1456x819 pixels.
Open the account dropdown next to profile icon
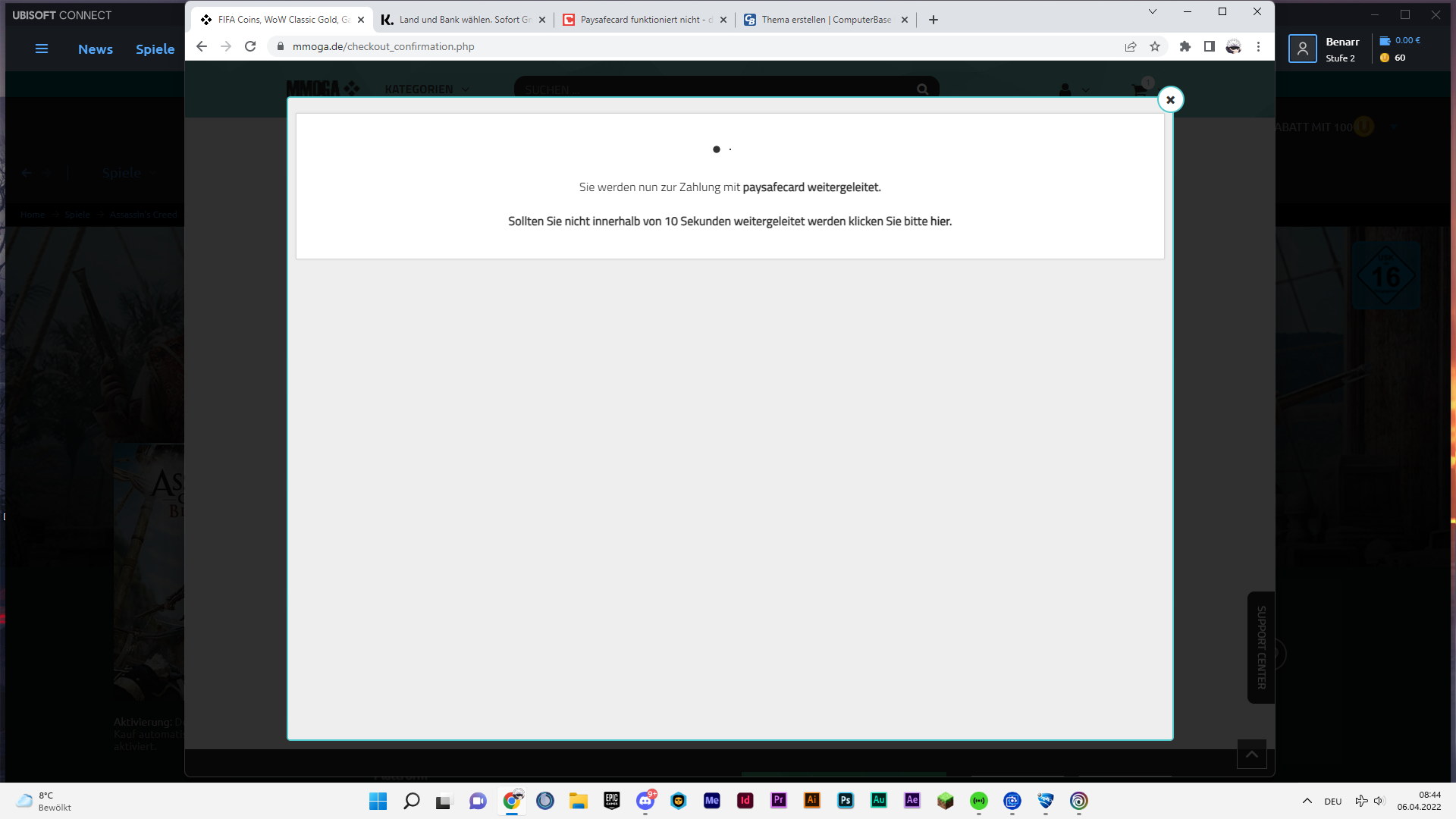[x=1086, y=89]
